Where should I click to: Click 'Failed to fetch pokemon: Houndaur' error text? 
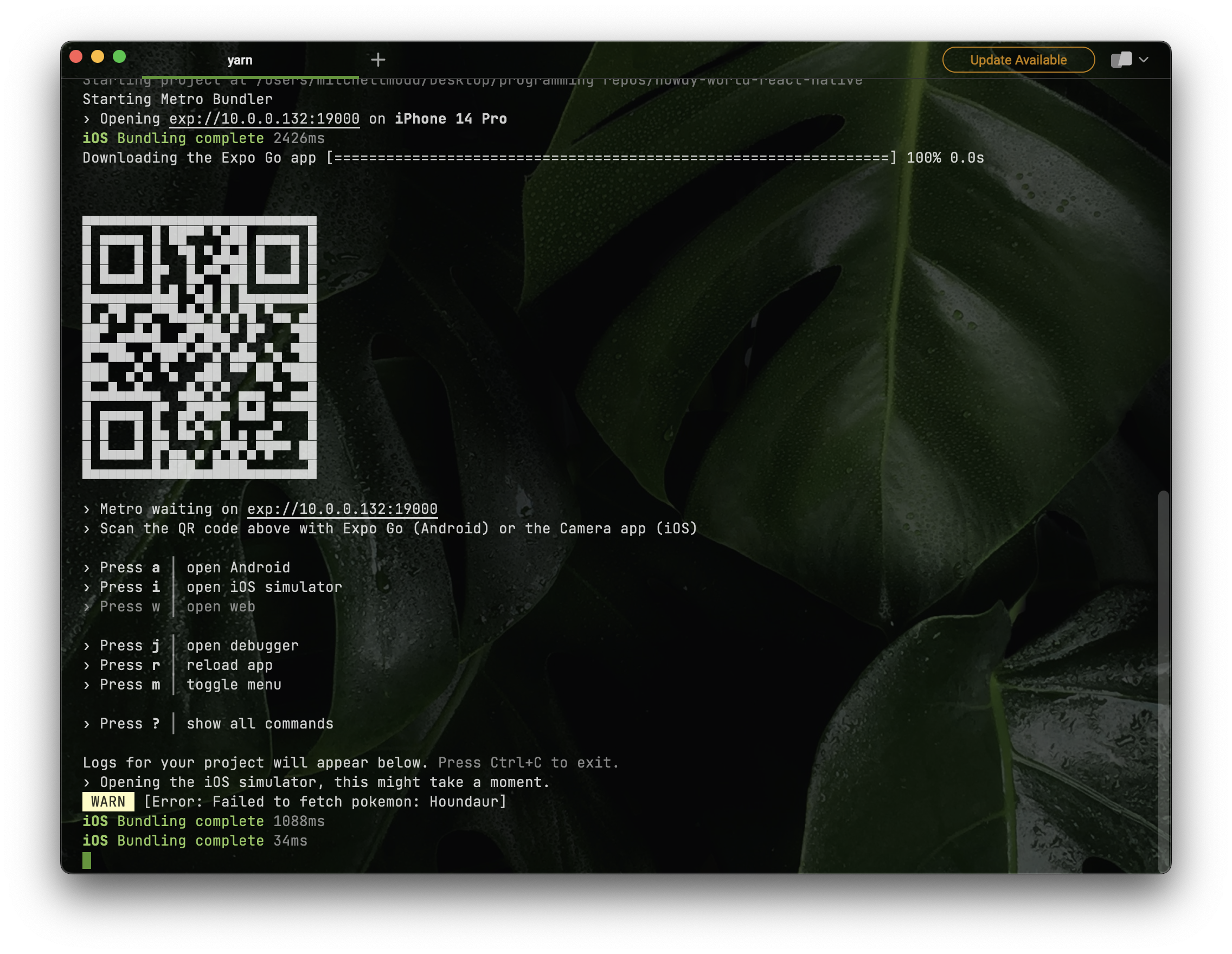(x=325, y=802)
